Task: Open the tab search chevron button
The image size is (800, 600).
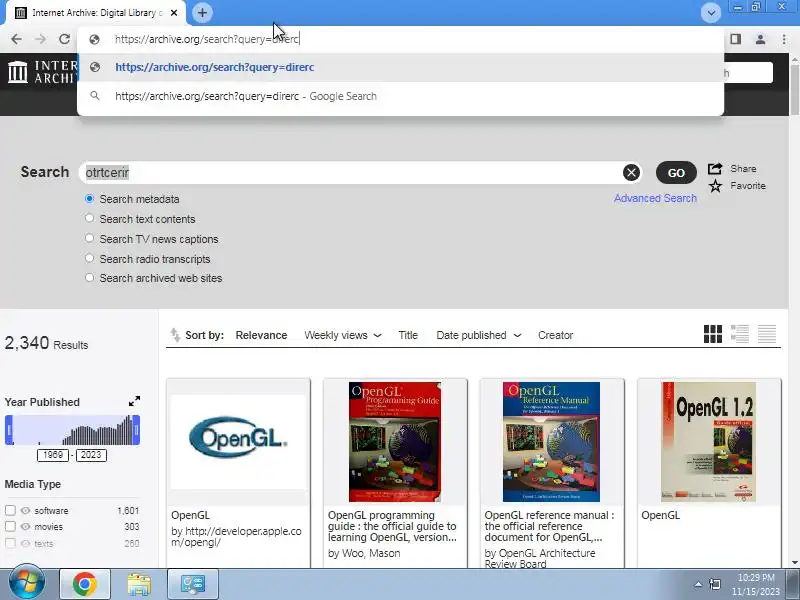Action: pyautogui.click(x=711, y=13)
